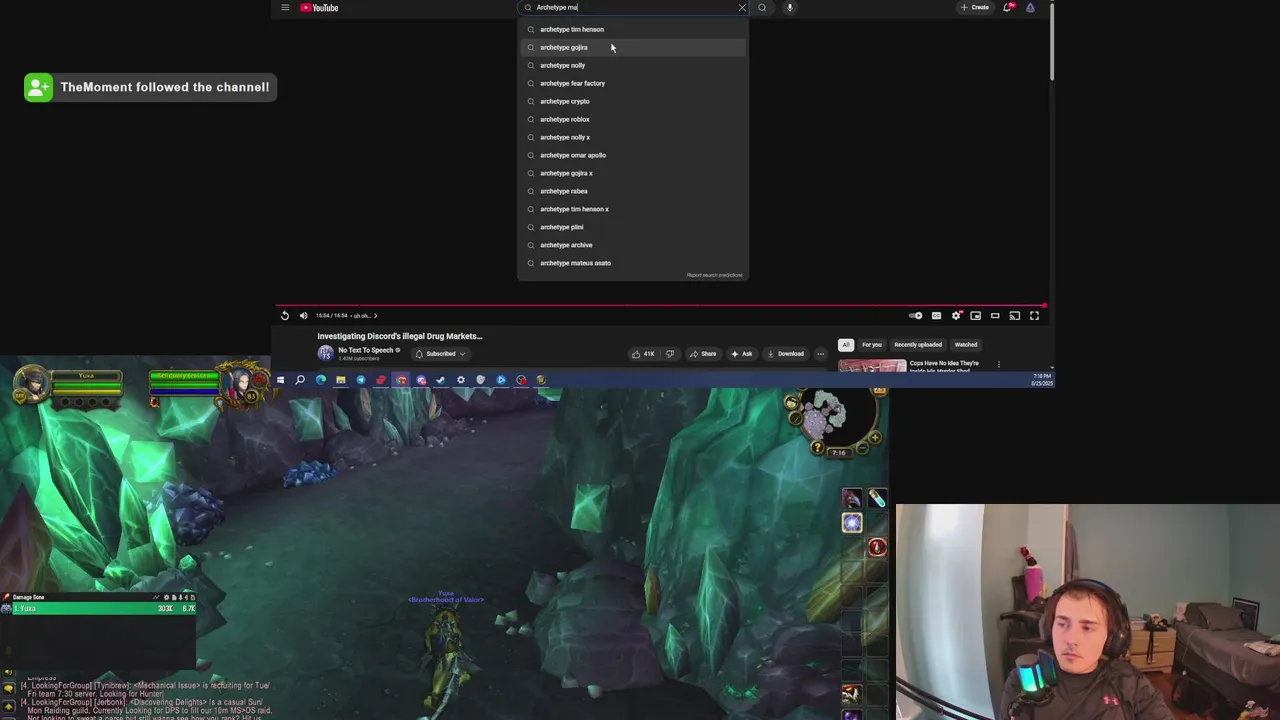Open Windows taskbar search

pyautogui.click(x=300, y=380)
